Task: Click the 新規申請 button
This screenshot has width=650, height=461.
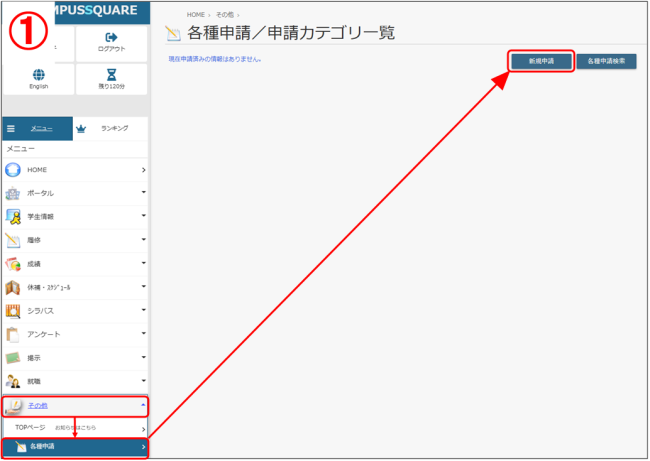Action: 540,61
